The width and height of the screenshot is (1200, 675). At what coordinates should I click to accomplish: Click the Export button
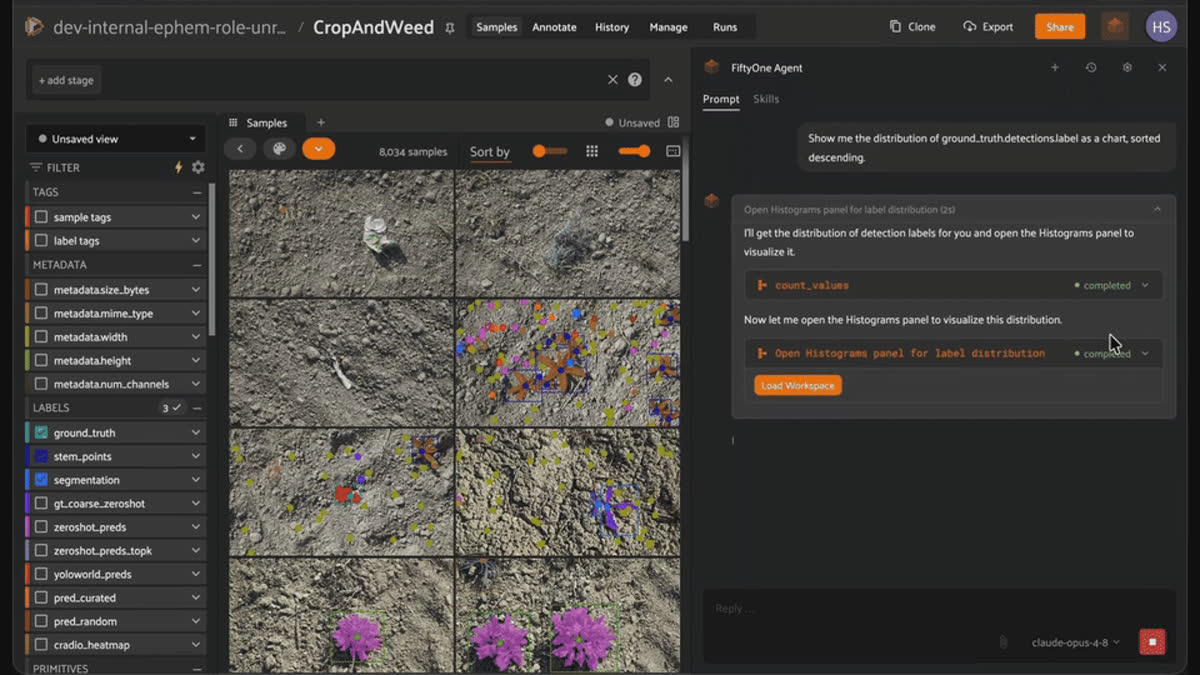(988, 27)
